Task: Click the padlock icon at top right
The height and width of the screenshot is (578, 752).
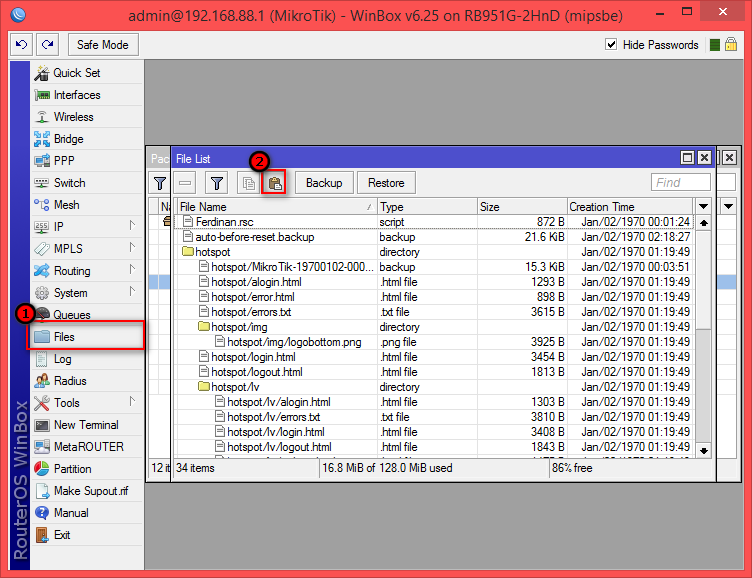Action: [x=731, y=45]
